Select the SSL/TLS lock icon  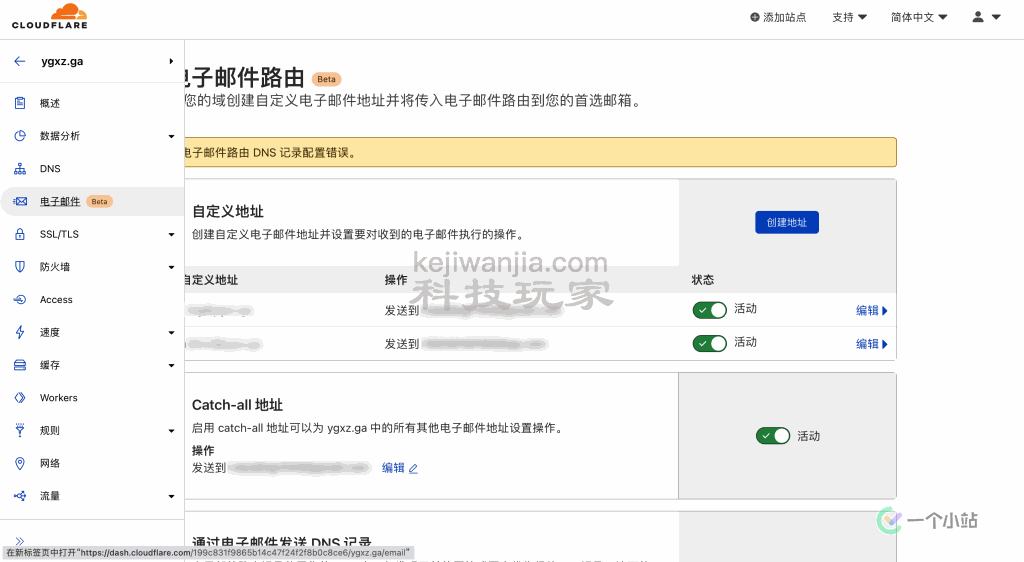pyautogui.click(x=20, y=234)
